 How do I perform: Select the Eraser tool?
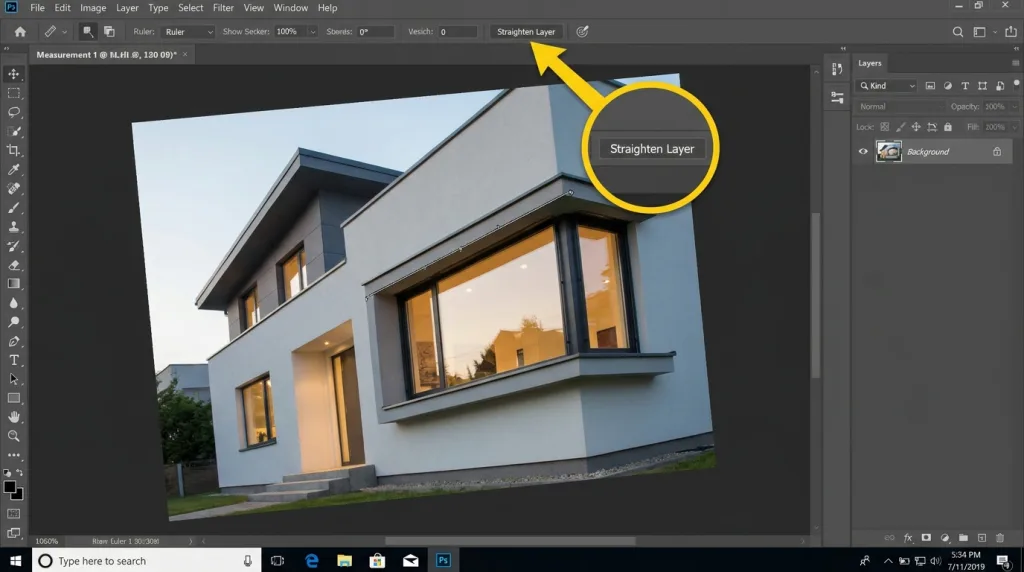pyautogui.click(x=14, y=265)
